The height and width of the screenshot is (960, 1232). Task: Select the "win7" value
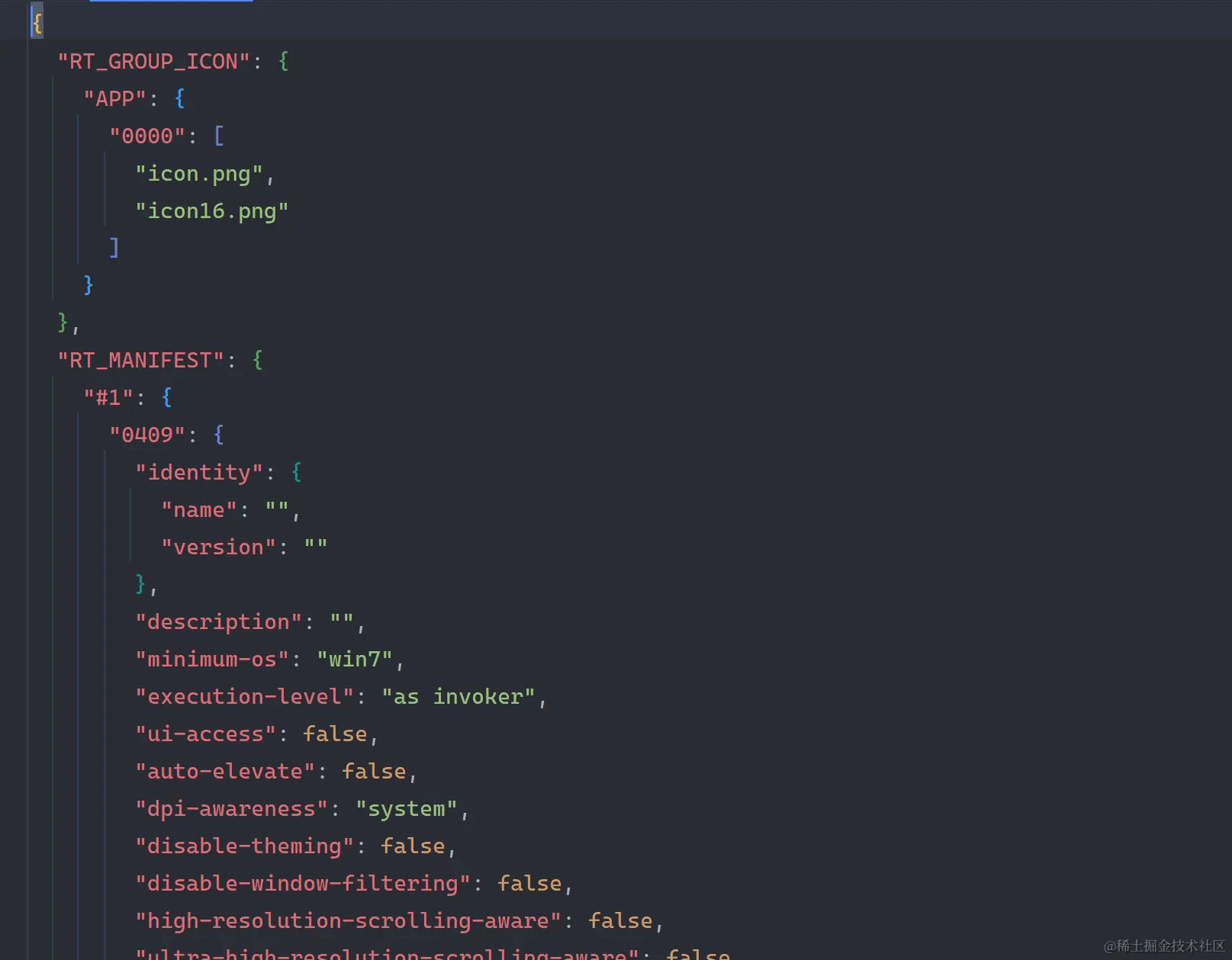coord(355,659)
